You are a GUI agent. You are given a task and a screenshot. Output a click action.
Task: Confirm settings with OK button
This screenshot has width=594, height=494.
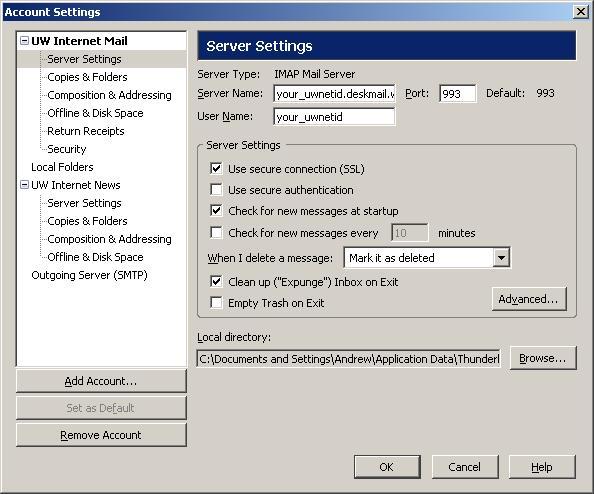click(387, 467)
